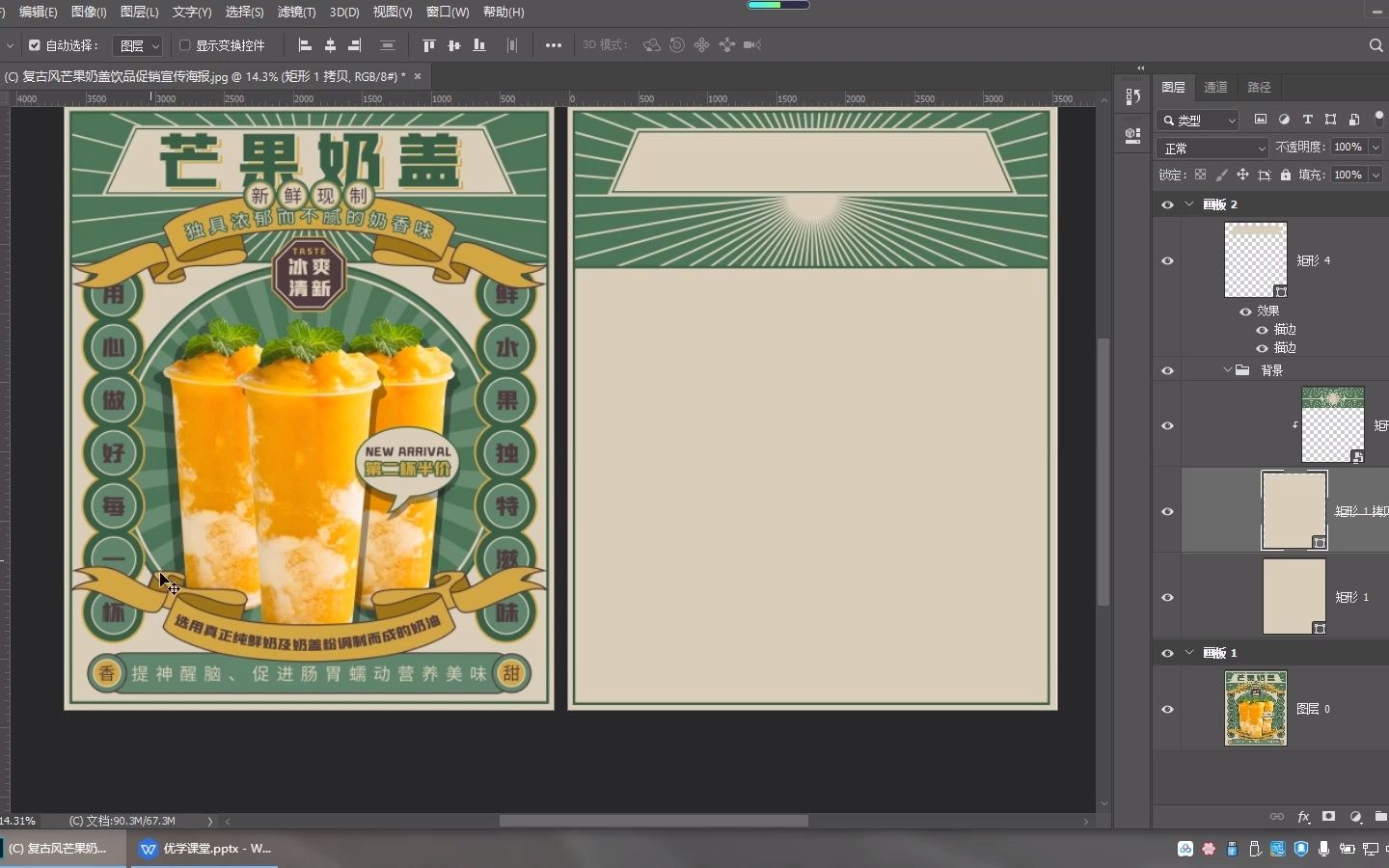The image size is (1389, 868).
Task: Switch to 优学课堂.pptx in taskbar
Action: coord(206,849)
